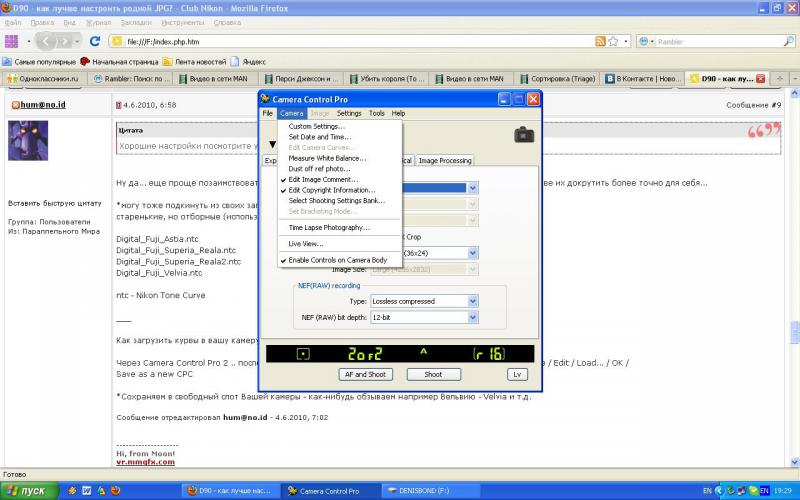Open the highlighted blue dropdown in Camera Control Pro
This screenshot has width=800, height=500.
(472, 188)
